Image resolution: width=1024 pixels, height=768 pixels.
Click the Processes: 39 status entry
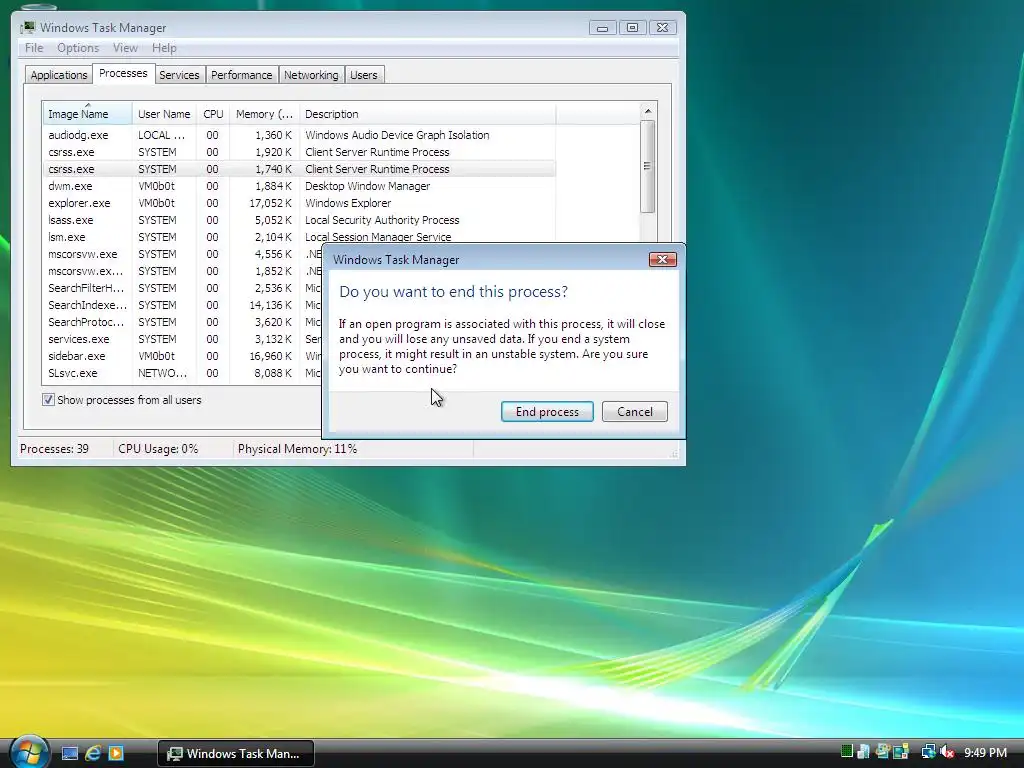pos(54,449)
